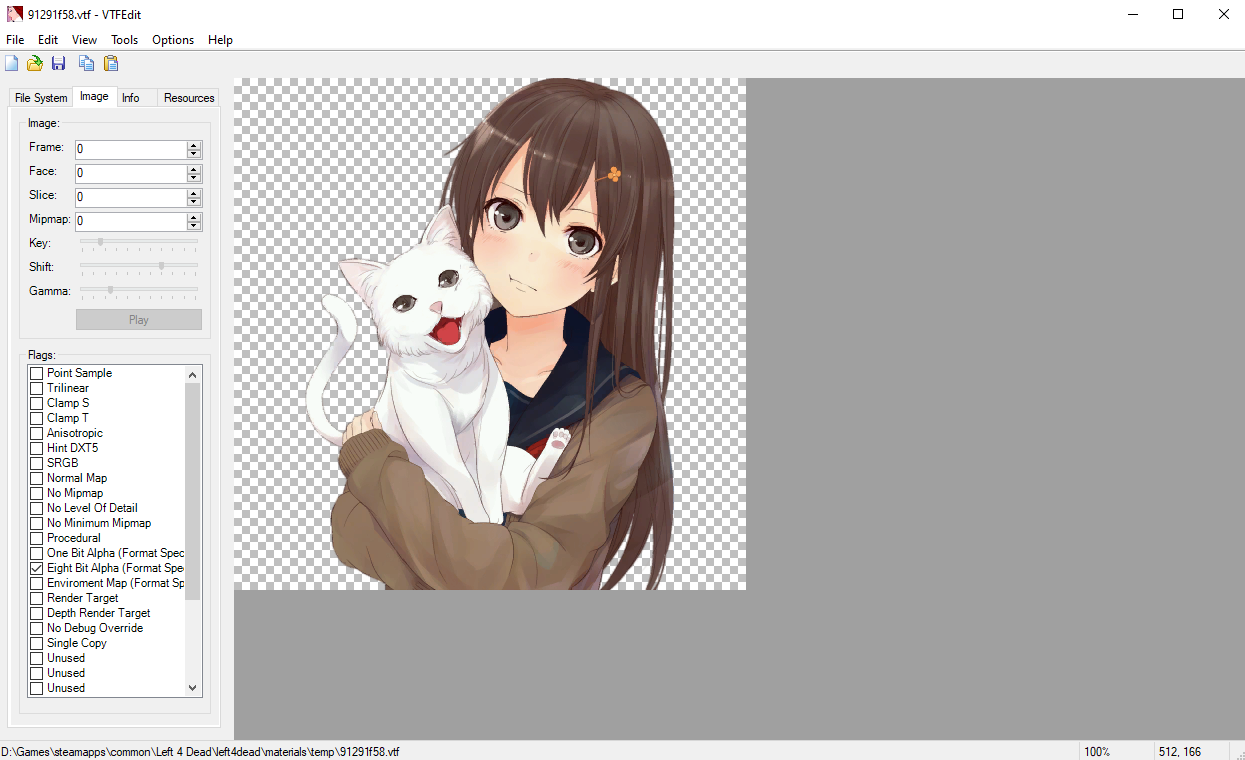
Task: Click the Flags list scrollbar thumb
Action: pos(193,491)
